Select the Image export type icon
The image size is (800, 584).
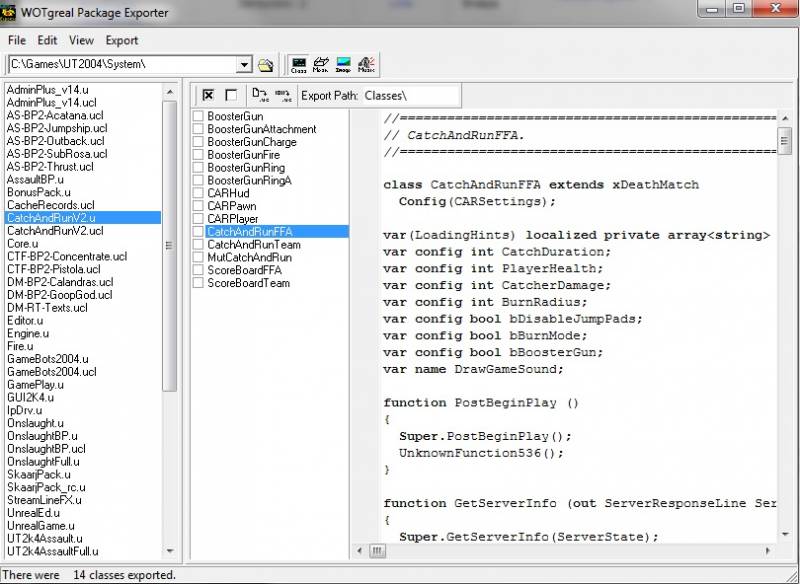pos(344,65)
